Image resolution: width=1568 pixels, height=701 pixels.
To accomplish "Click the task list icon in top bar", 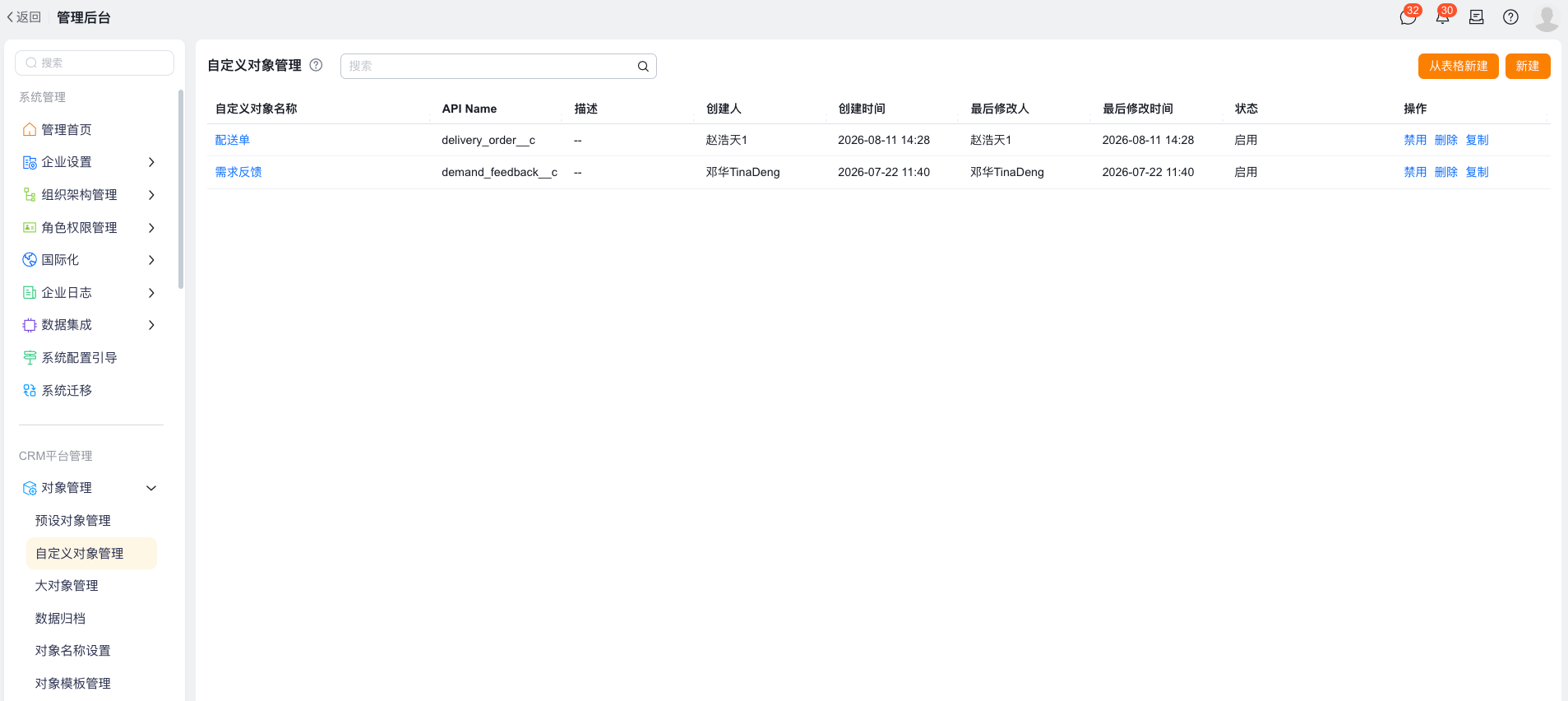I will tap(1477, 17).
